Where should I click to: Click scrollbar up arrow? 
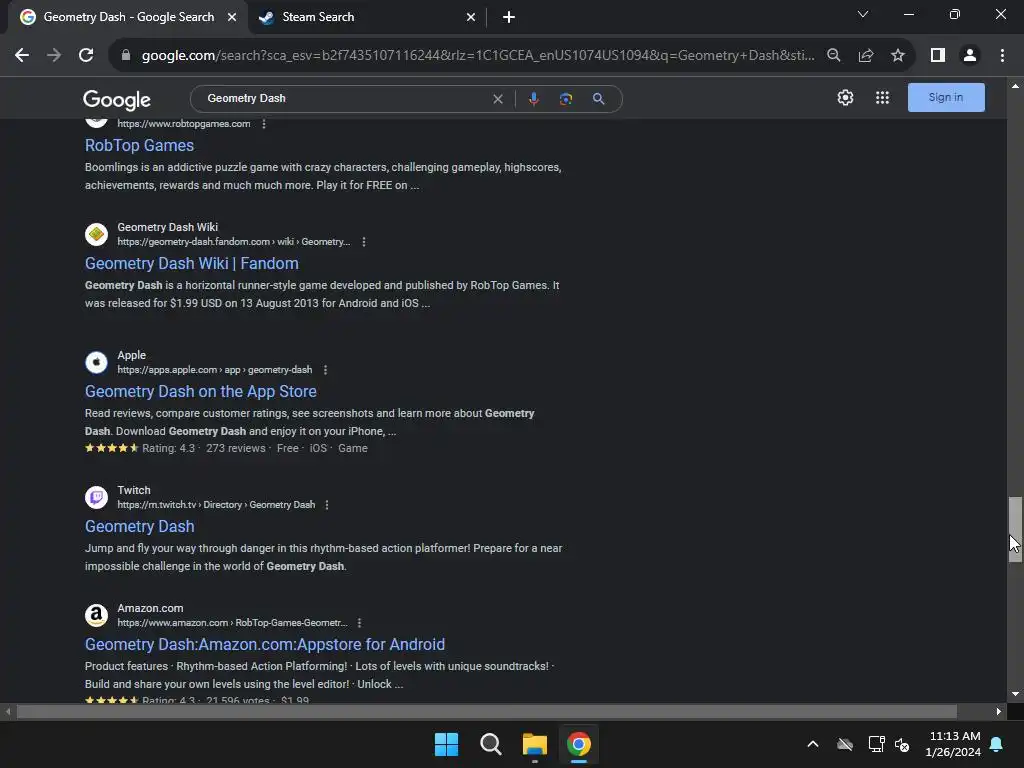[x=1015, y=86]
